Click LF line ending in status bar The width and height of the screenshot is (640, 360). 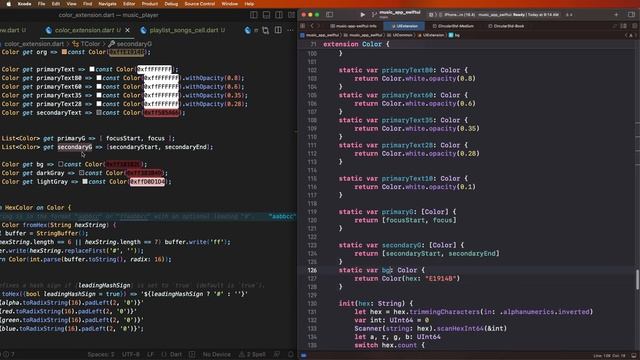tap(150, 354)
